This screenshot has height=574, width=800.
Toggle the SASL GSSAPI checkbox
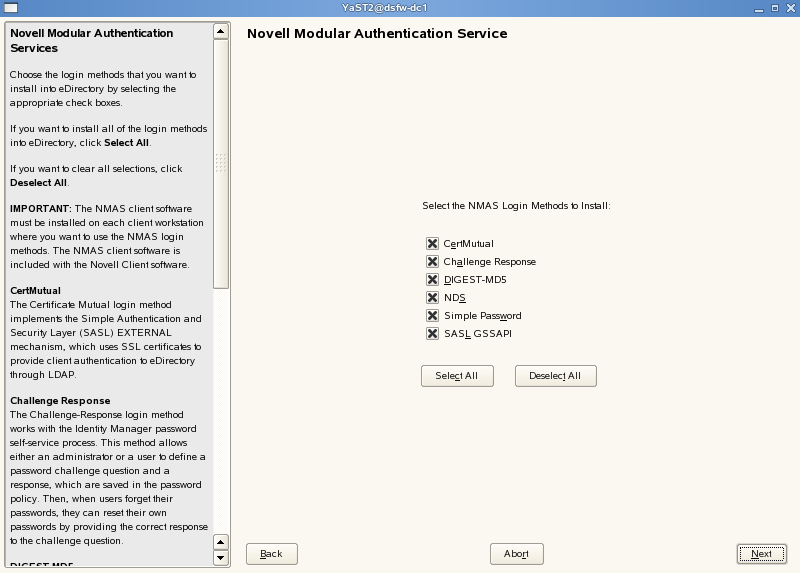(432, 334)
